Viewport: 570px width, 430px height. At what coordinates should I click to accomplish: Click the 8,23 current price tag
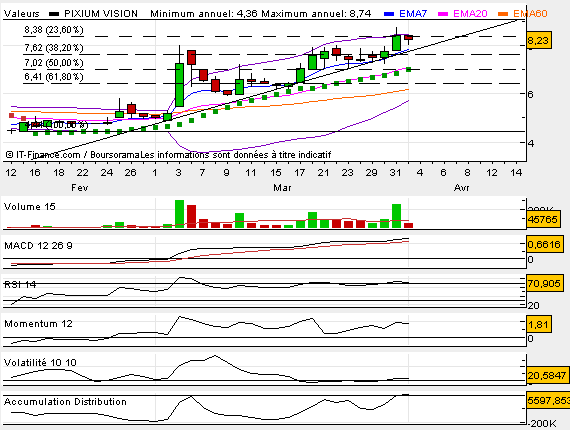[539, 40]
